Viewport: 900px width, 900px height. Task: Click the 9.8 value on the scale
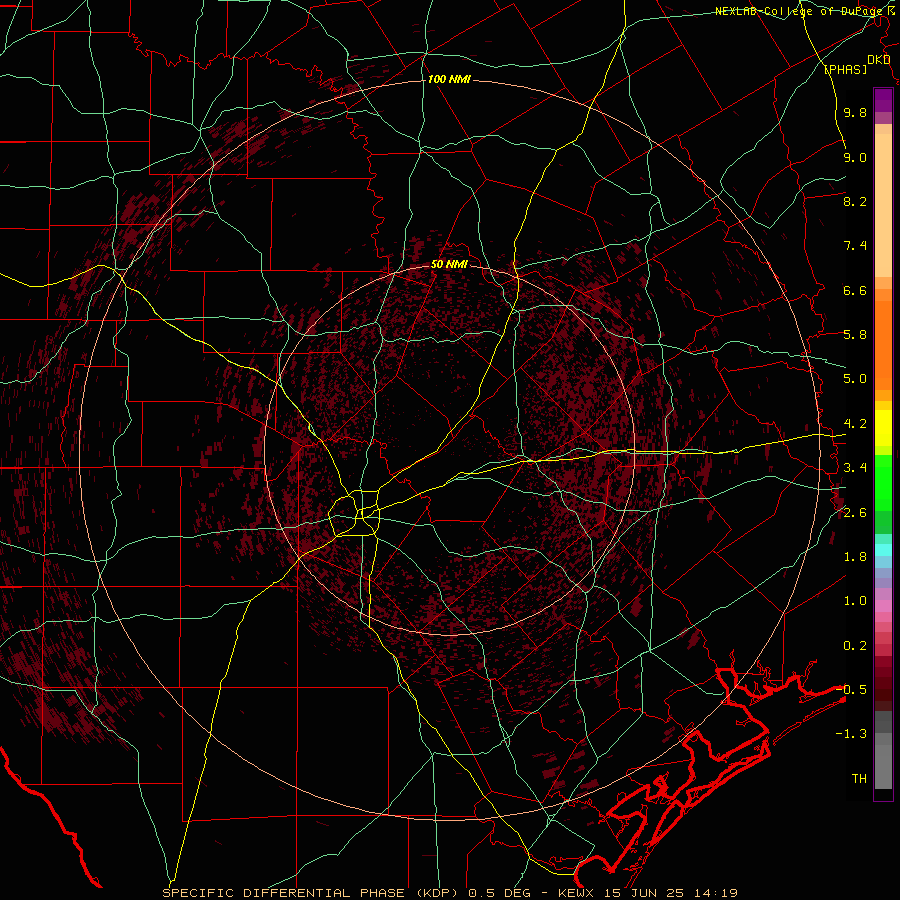pyautogui.click(x=855, y=112)
